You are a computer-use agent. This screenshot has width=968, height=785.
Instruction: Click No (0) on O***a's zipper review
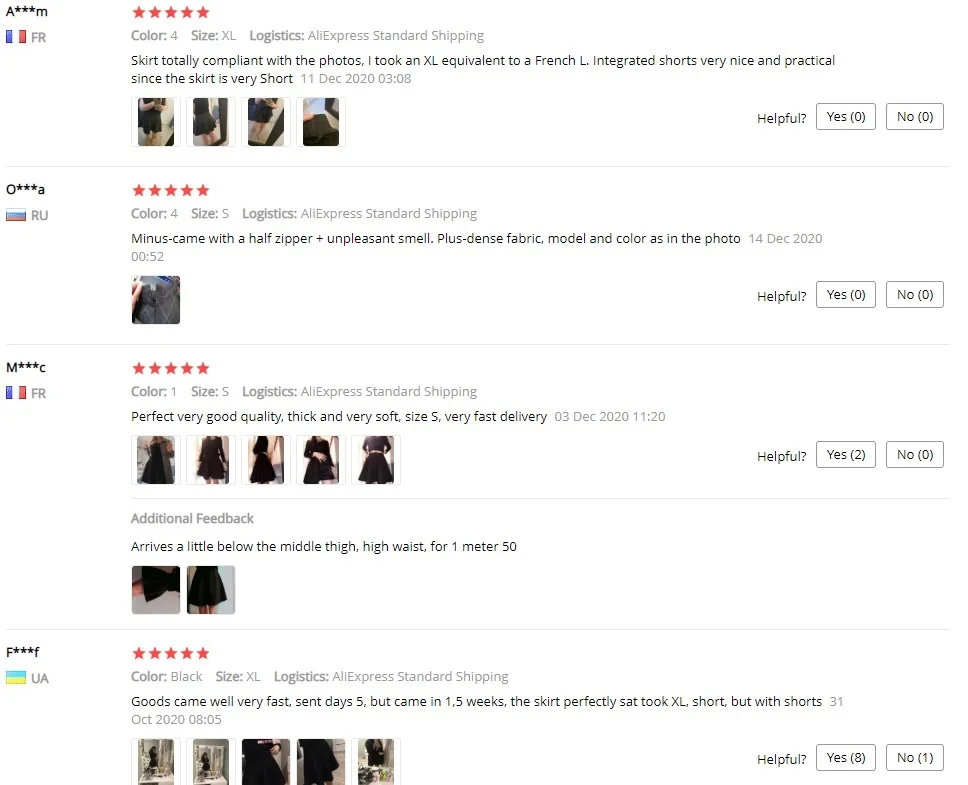coord(915,294)
